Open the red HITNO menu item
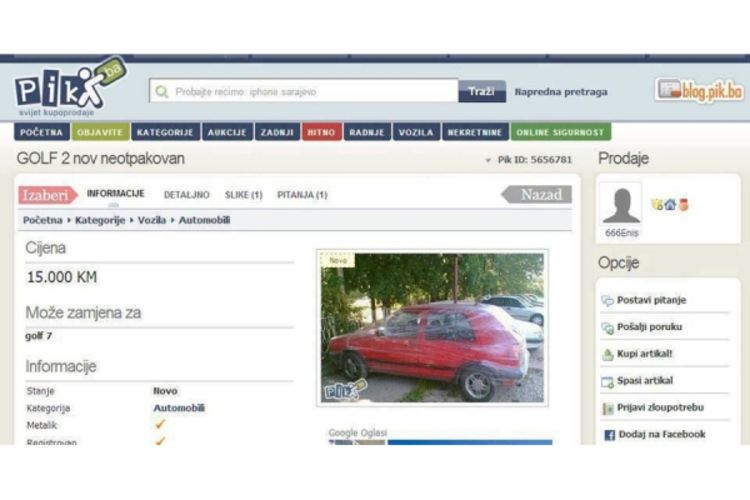This screenshot has width=750, height=500. click(x=321, y=132)
